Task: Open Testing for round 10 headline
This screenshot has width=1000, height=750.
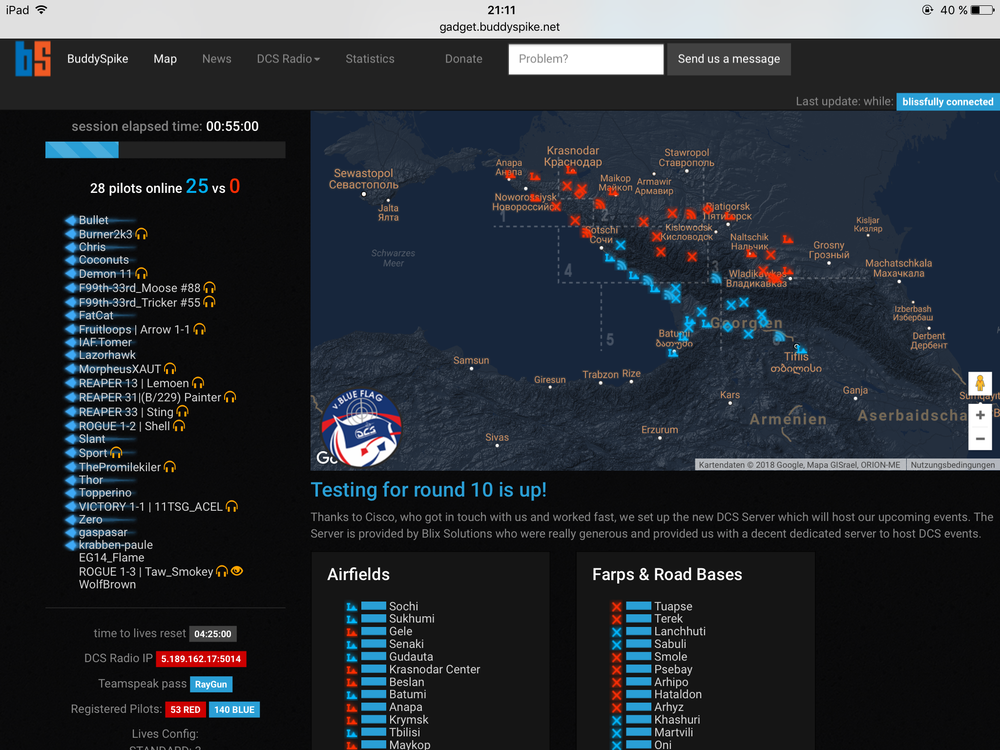Action: [429, 490]
